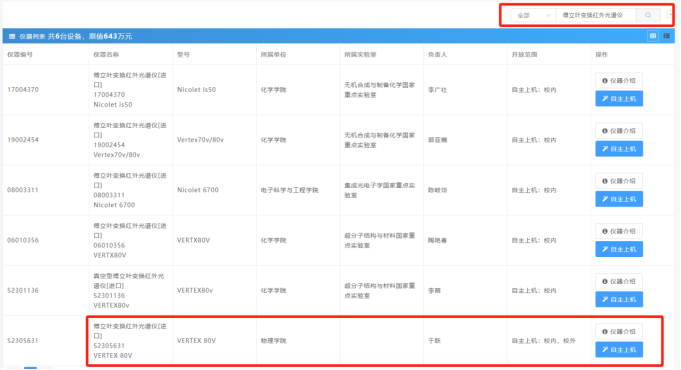Open 仪器介绍 for instrument S2301136
The width and height of the screenshot is (681, 370).
click(619, 281)
